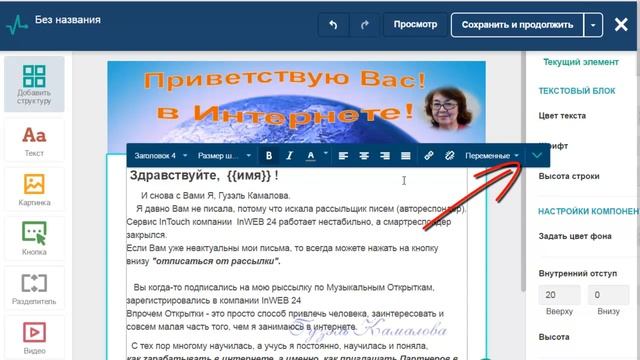Click Сохранить и продолжить button
640x360 pixels.
point(517,25)
